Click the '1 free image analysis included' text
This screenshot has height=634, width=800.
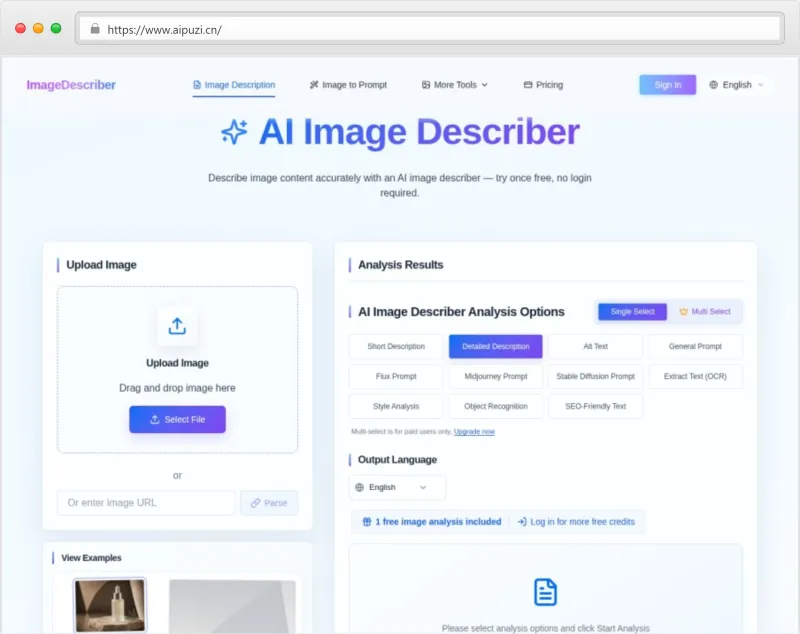[438, 522]
